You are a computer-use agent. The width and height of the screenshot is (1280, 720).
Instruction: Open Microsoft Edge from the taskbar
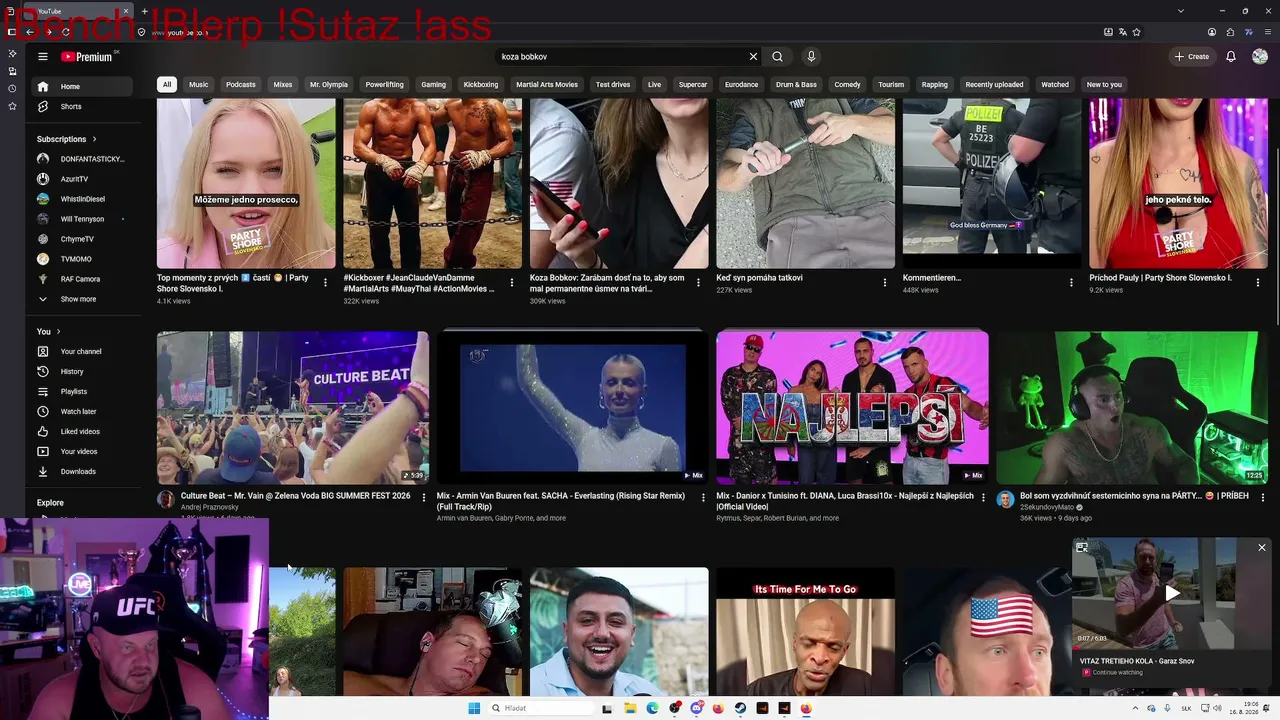point(652,708)
